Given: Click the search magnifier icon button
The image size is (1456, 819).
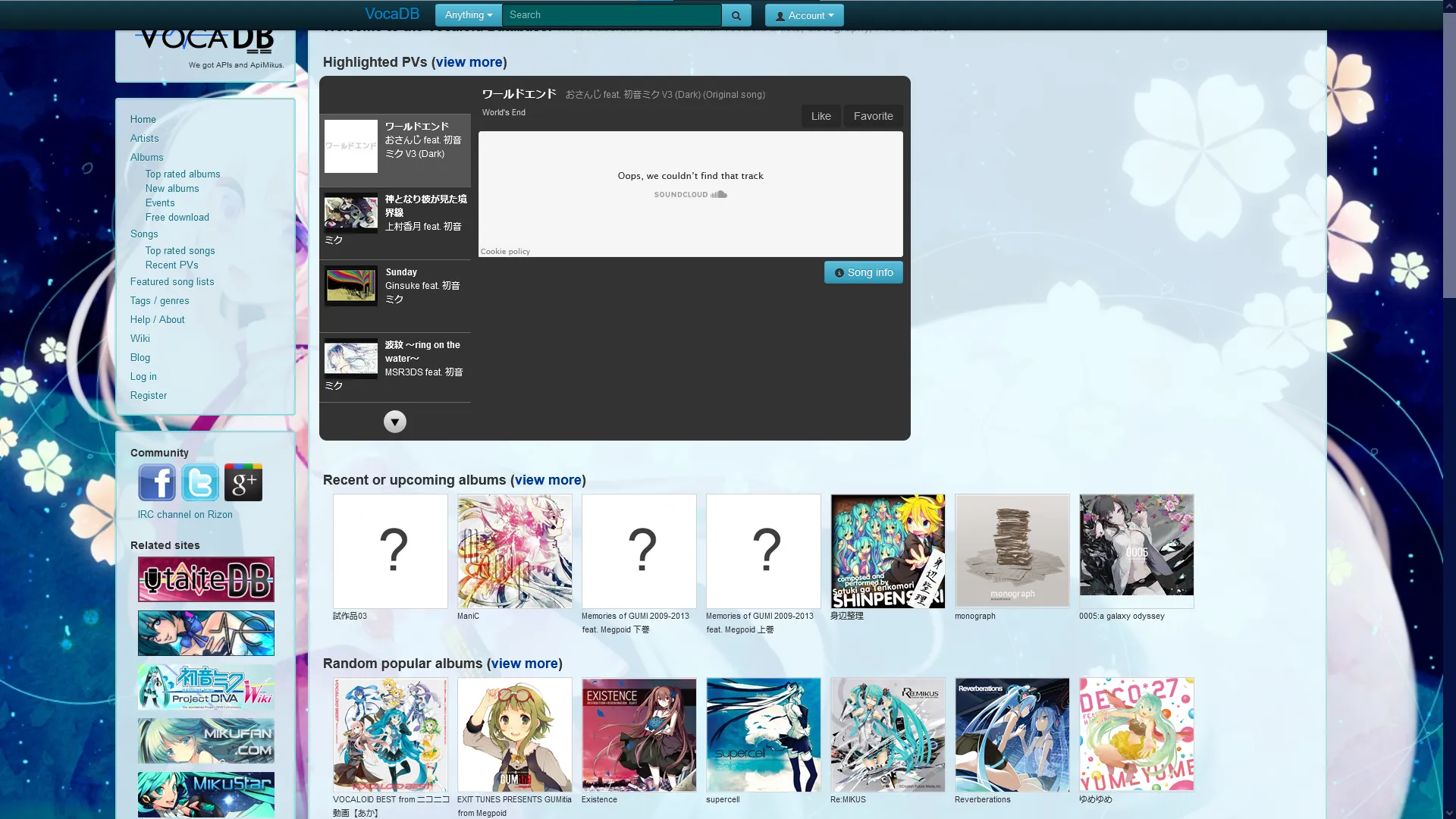Looking at the screenshot, I should (736, 15).
